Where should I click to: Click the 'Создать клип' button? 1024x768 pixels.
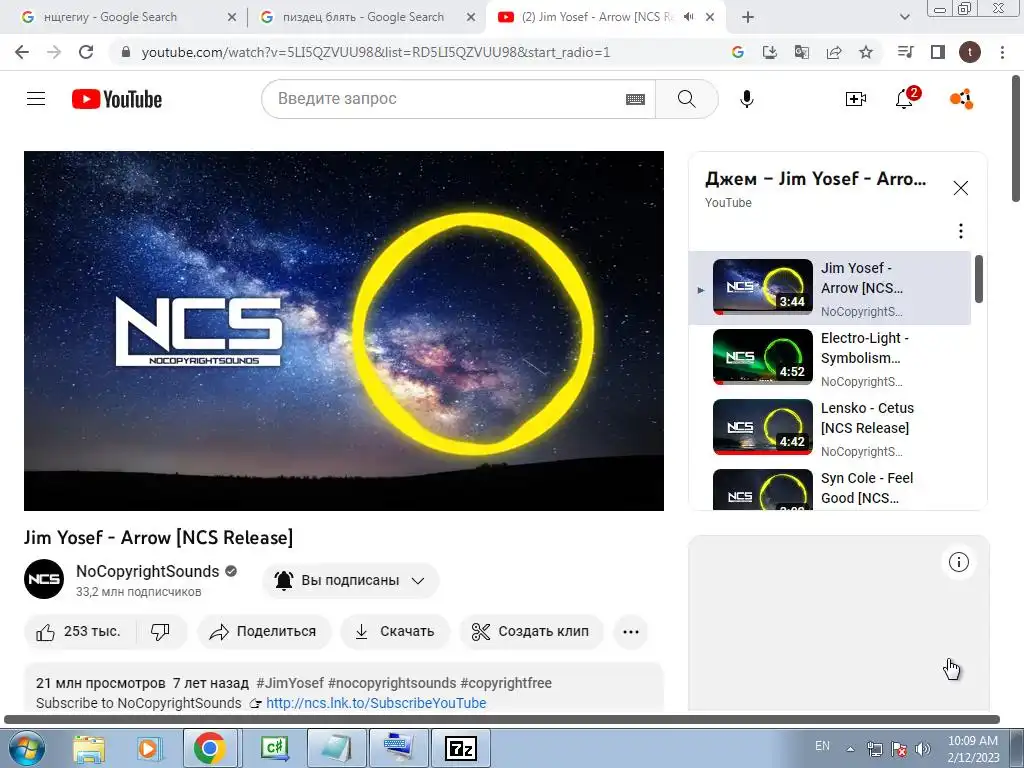click(531, 632)
